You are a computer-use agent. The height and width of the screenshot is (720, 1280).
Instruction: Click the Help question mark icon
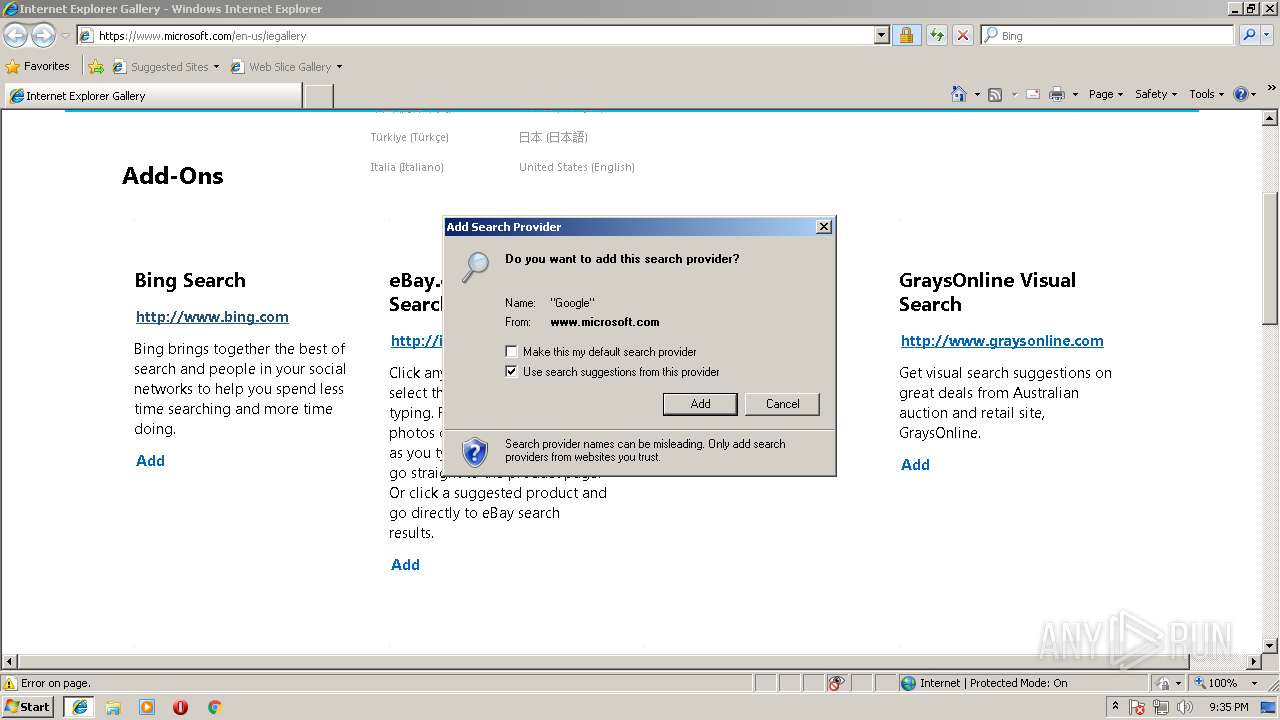click(x=1241, y=94)
